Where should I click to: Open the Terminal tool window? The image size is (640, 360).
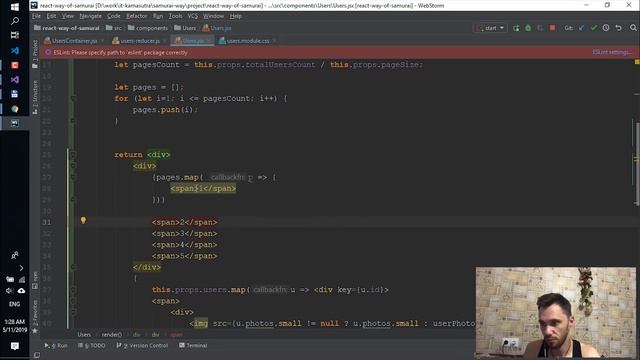click(x=193, y=345)
